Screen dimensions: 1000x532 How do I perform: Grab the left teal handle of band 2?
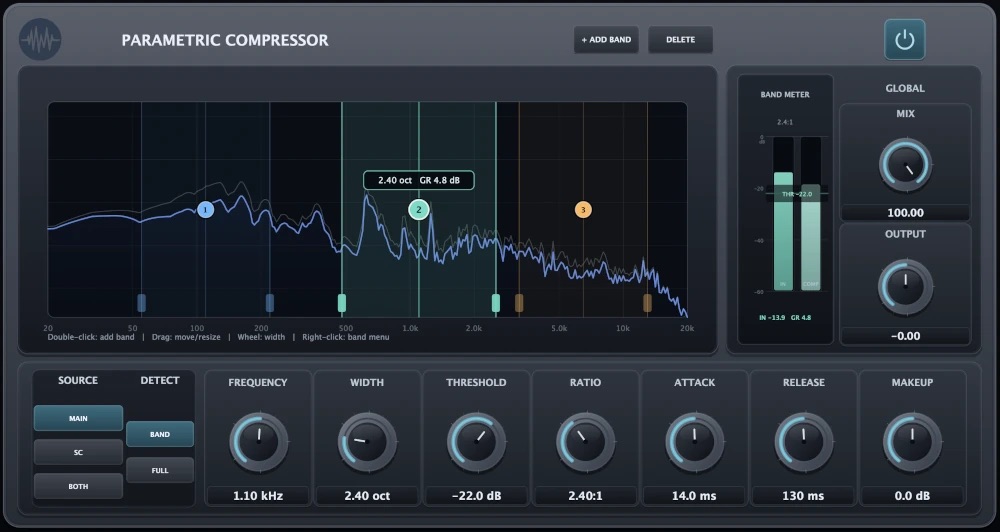click(342, 303)
